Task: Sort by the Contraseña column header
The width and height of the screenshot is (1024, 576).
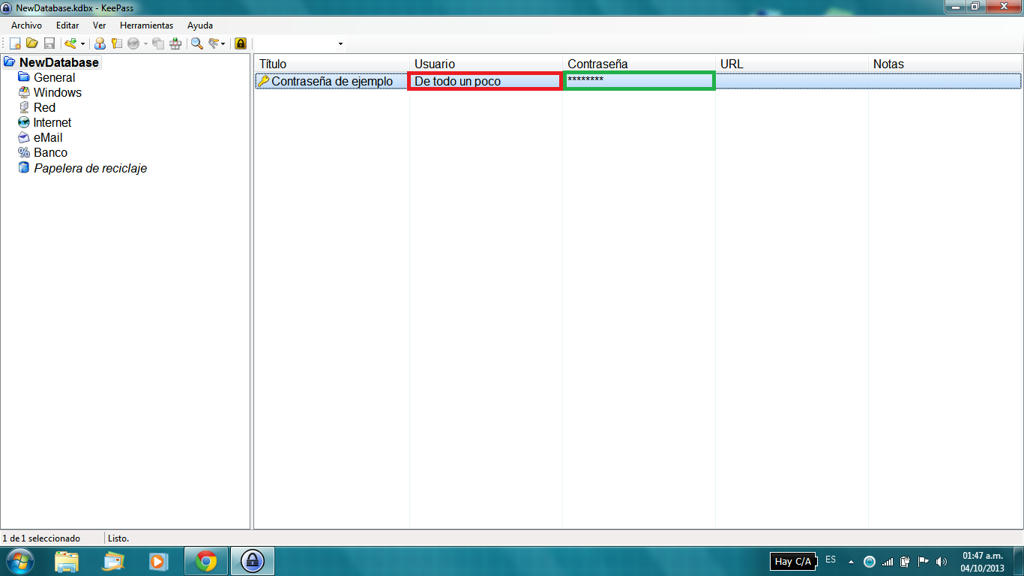Action: click(638, 64)
